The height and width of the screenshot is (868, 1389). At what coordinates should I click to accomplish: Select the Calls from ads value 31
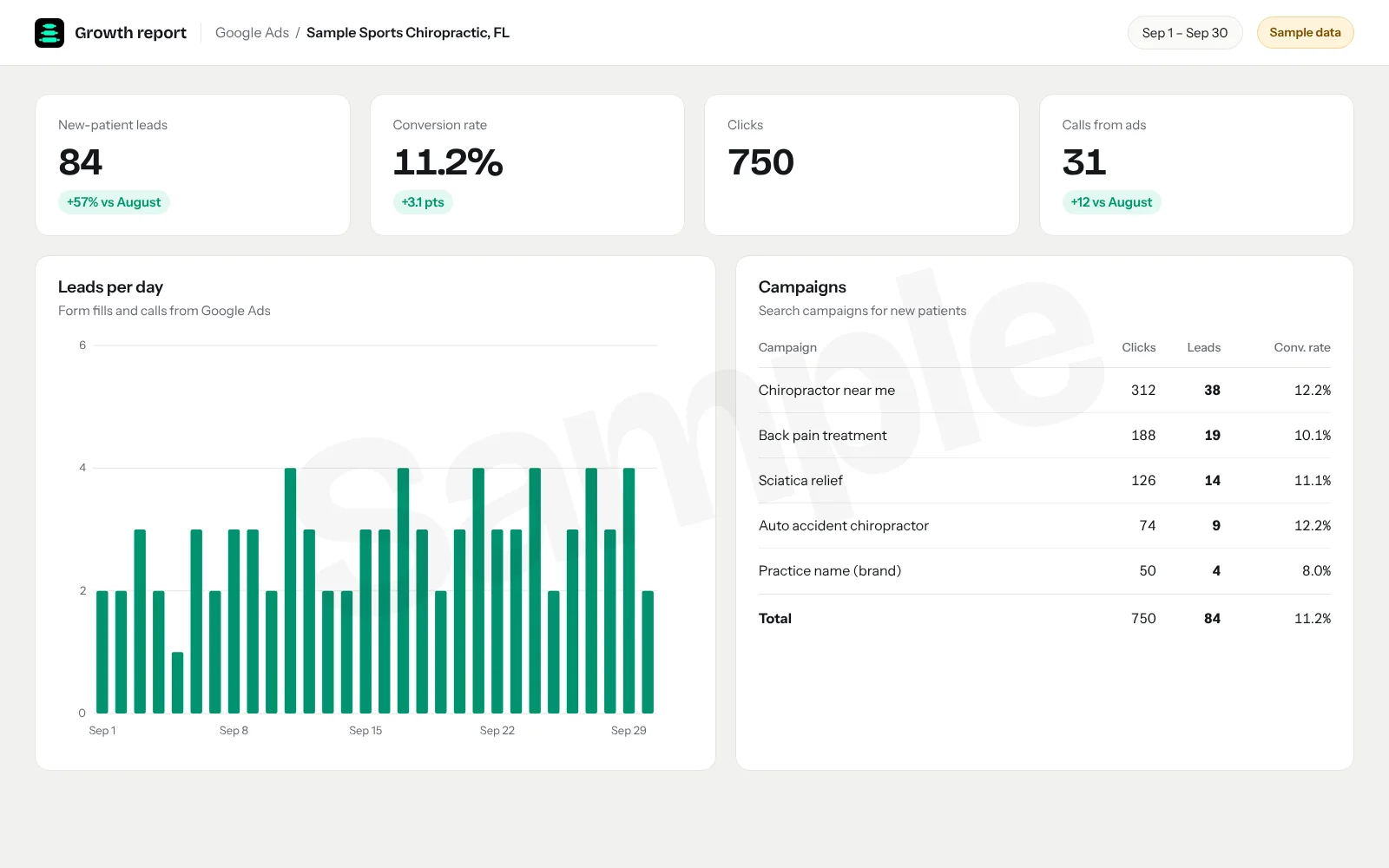tap(1084, 162)
